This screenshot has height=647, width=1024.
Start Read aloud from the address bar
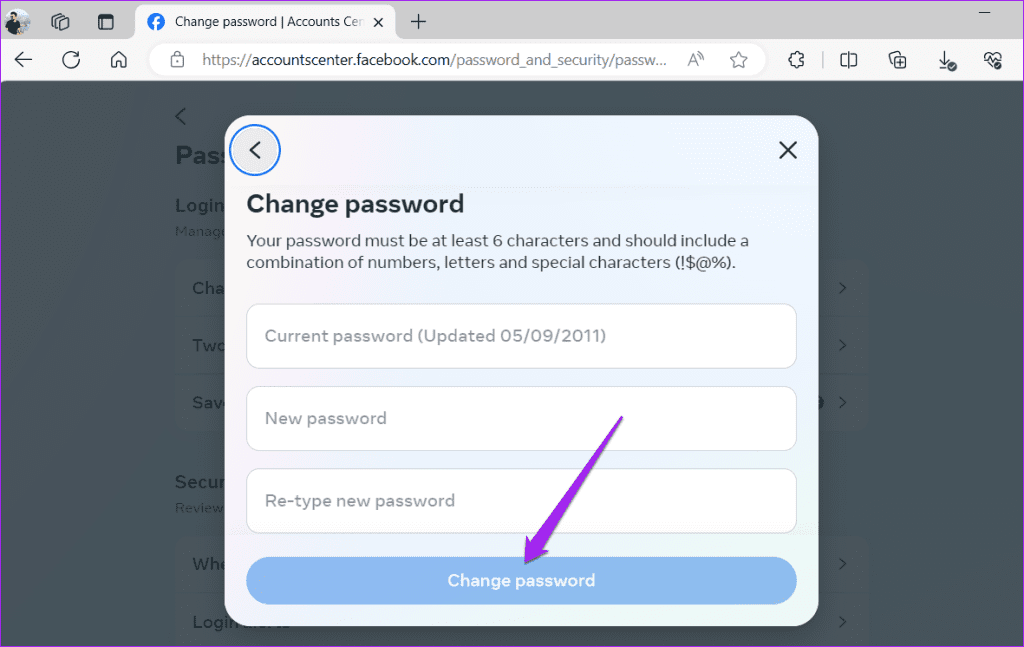695,60
